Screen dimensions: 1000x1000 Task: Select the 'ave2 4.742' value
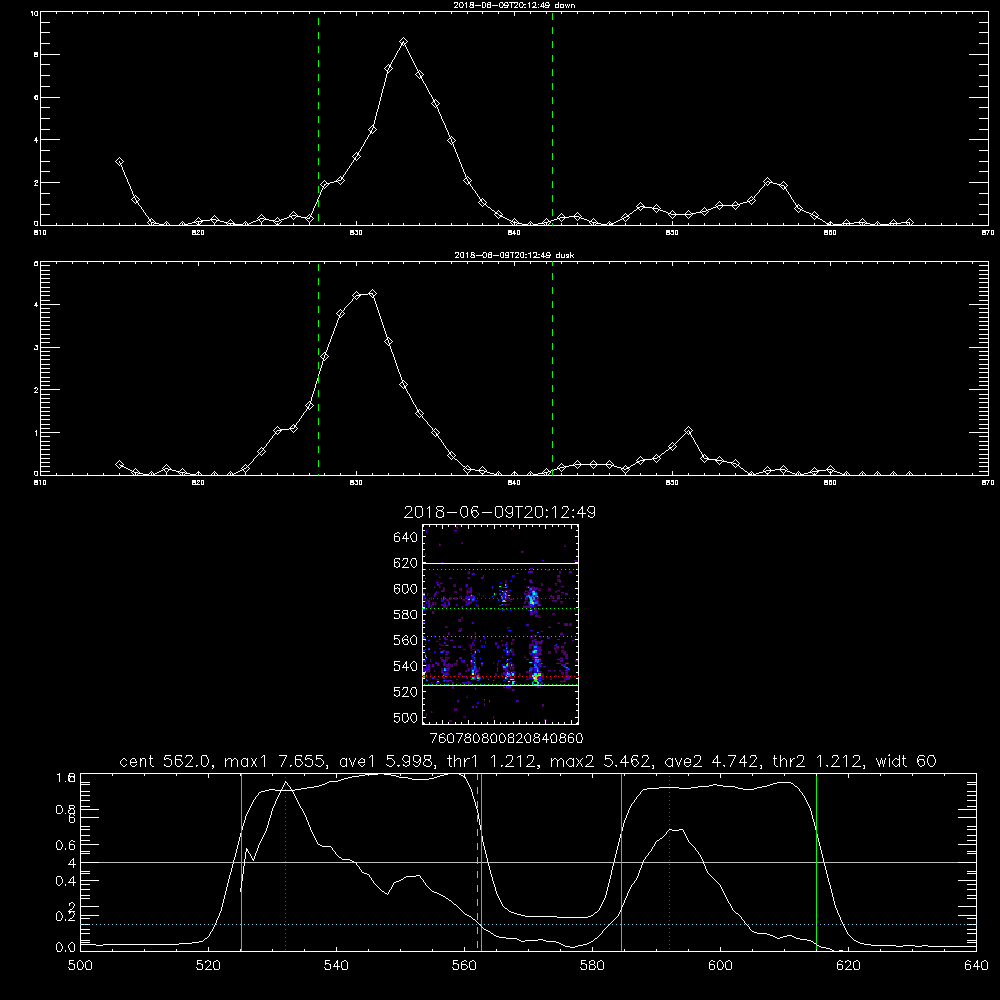[x=712, y=761]
